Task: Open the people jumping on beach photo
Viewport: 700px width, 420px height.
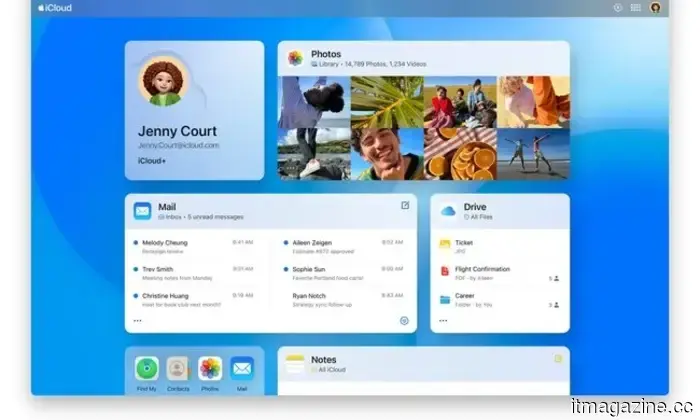Action: pyautogui.click(x=533, y=154)
